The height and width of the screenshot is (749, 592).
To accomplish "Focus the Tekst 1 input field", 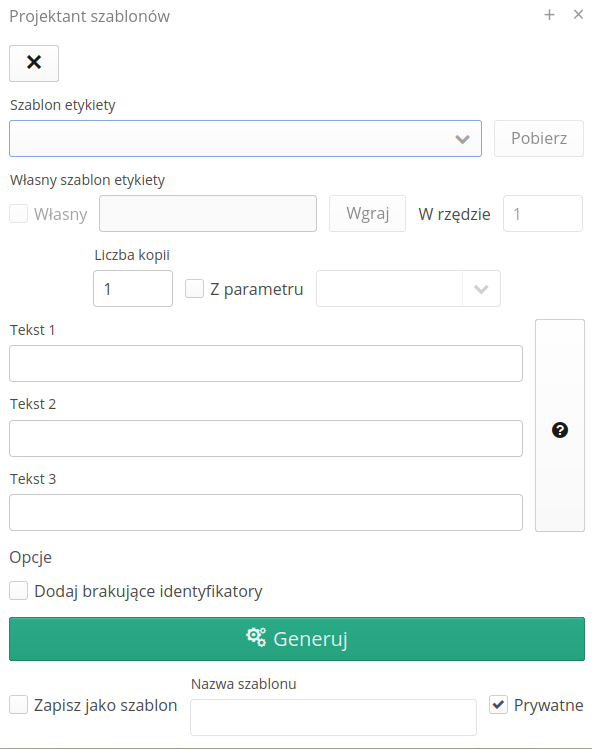I will click(x=266, y=364).
